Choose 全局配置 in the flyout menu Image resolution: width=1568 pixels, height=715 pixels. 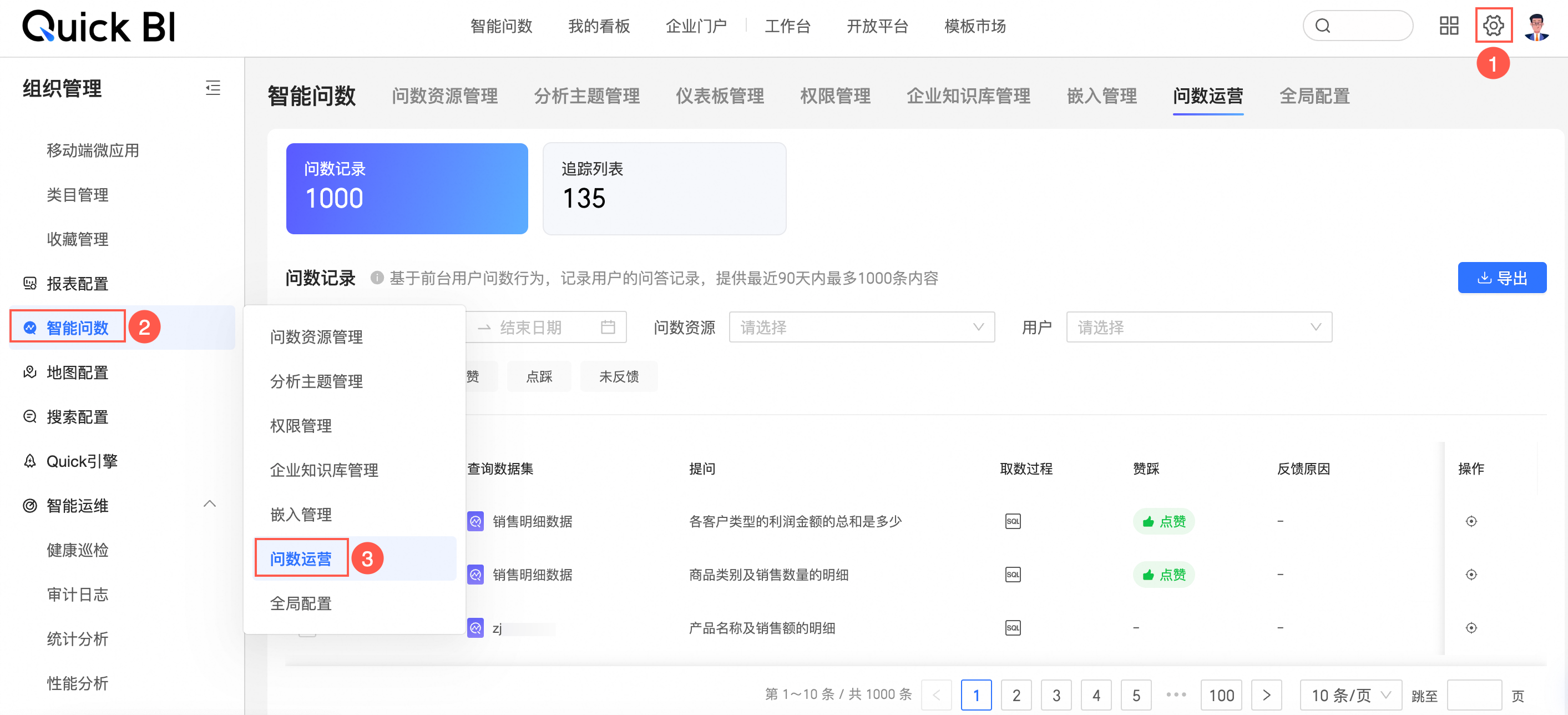click(x=300, y=603)
